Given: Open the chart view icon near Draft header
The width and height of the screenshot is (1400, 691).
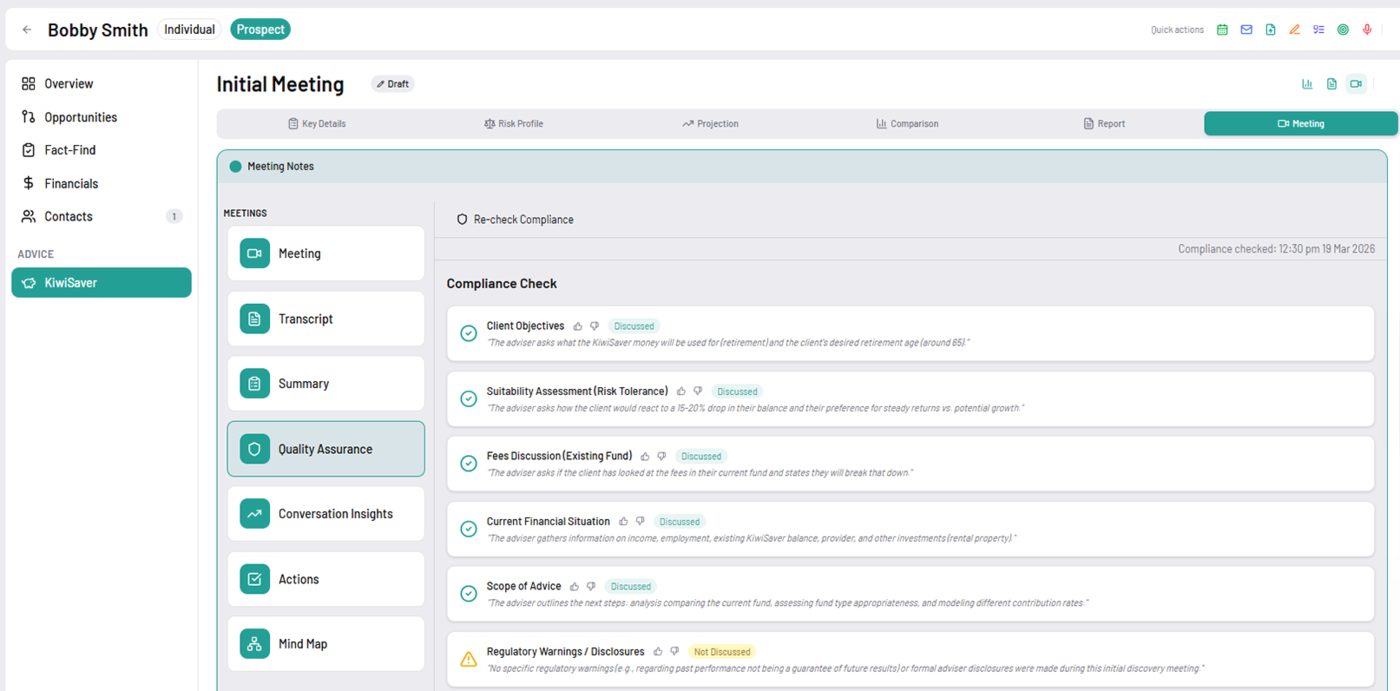Looking at the screenshot, I should pos(1307,84).
